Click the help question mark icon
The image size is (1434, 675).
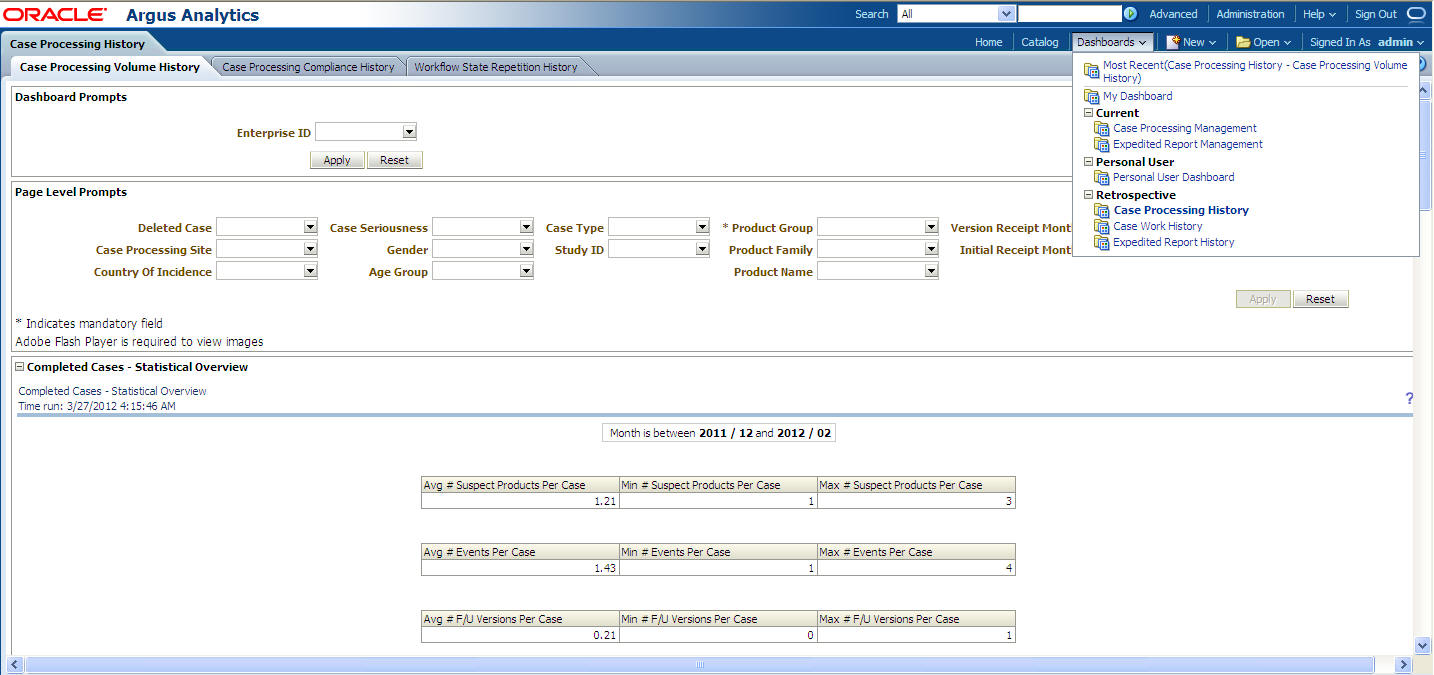(1409, 398)
